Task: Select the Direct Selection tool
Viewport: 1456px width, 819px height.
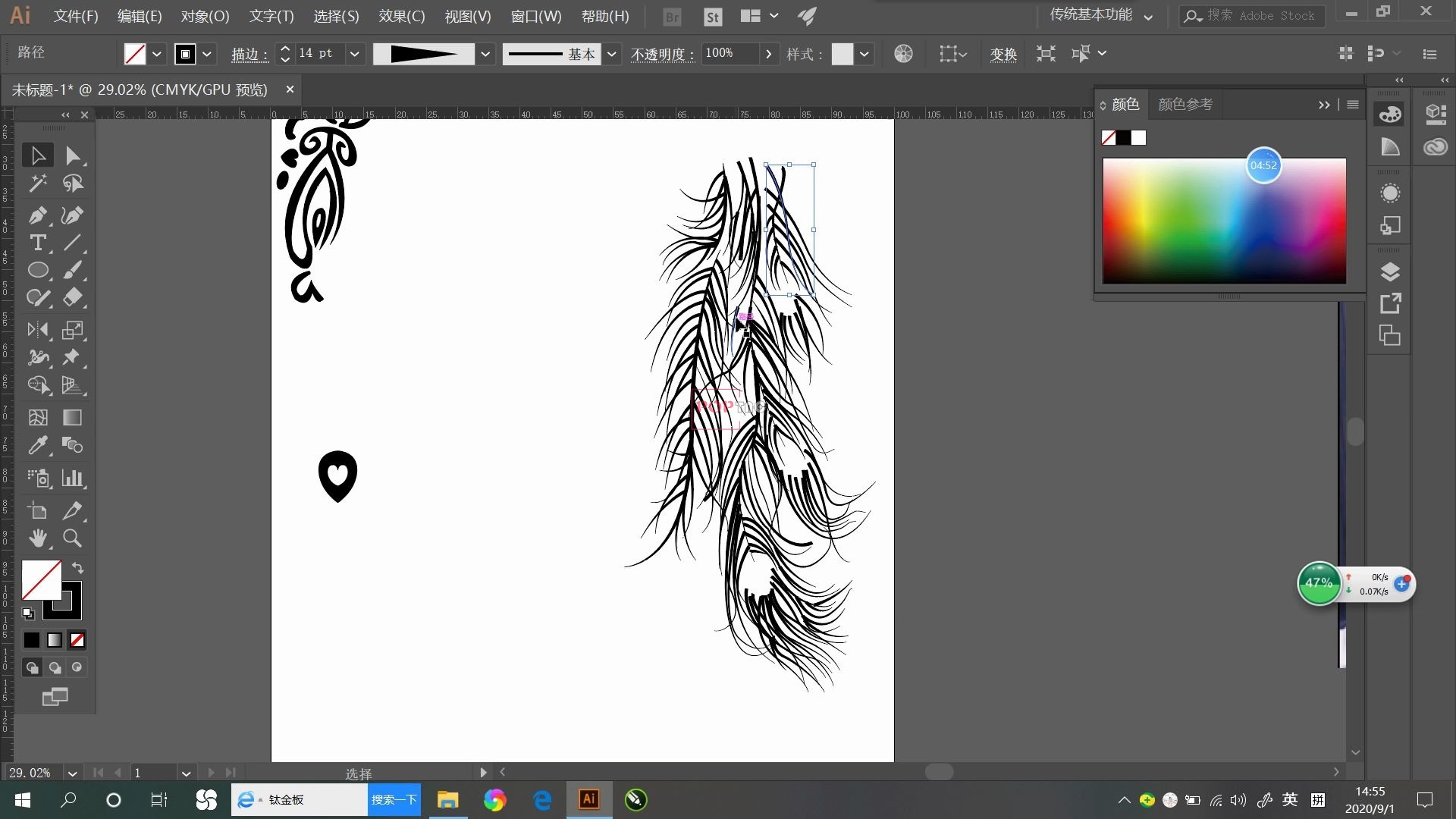Action: [72, 156]
